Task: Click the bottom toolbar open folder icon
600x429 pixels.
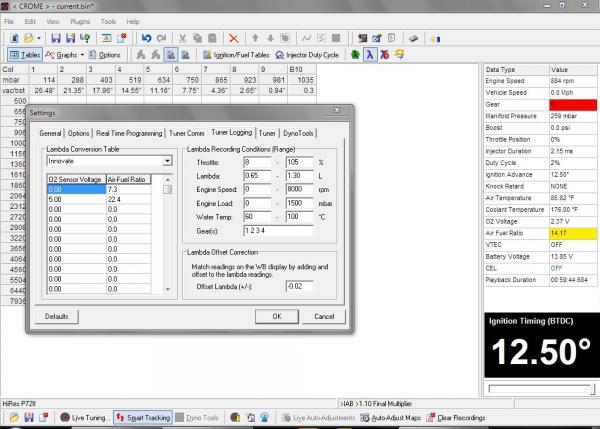Action: 14,418
